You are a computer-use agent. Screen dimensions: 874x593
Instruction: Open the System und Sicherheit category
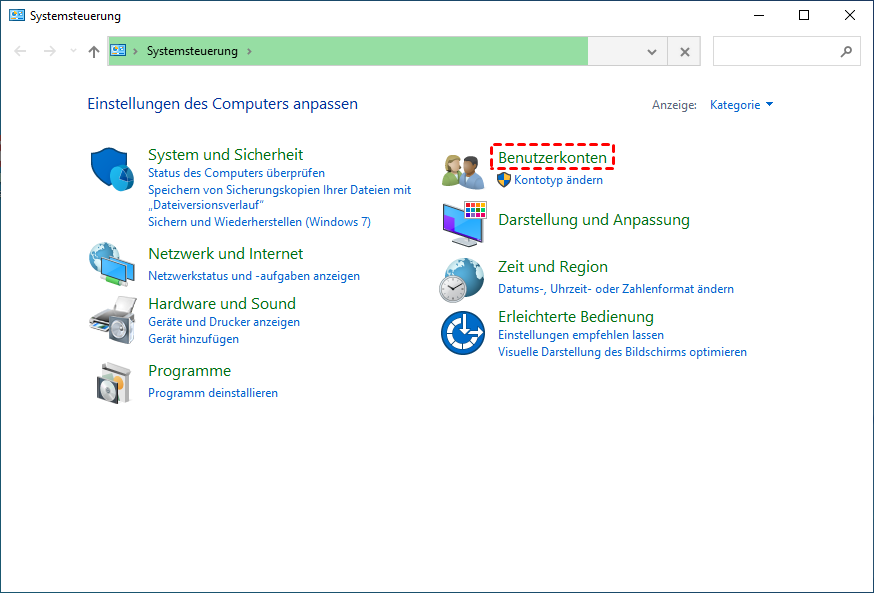point(226,154)
